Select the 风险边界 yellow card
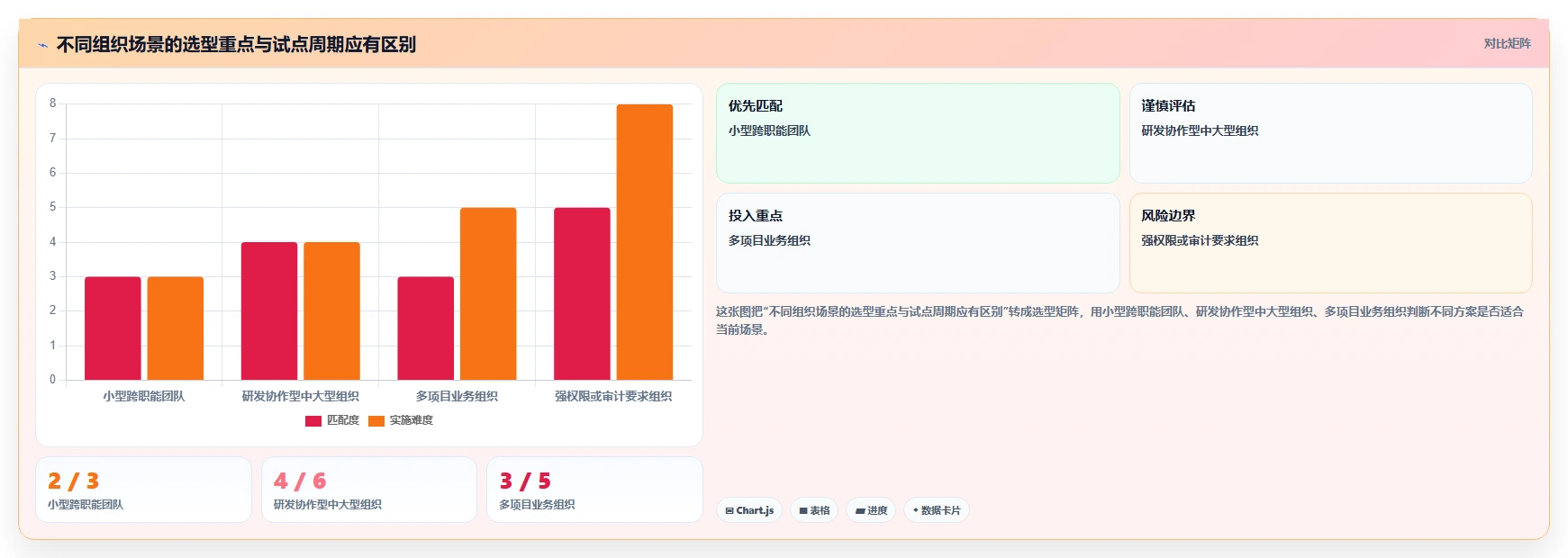The height and width of the screenshot is (558, 1568). pyautogui.click(x=1330, y=243)
